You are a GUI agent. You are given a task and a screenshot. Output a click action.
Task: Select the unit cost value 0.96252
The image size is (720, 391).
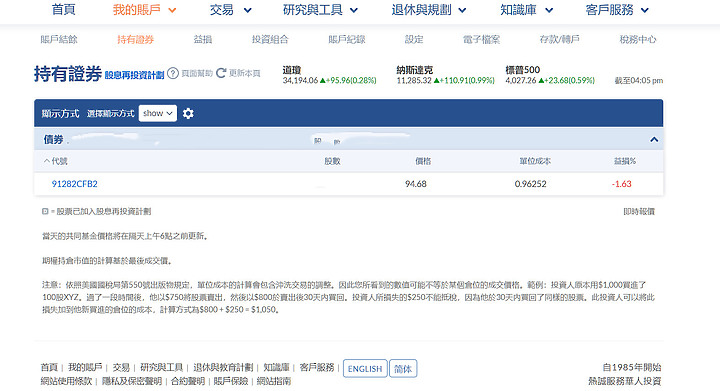coord(530,184)
